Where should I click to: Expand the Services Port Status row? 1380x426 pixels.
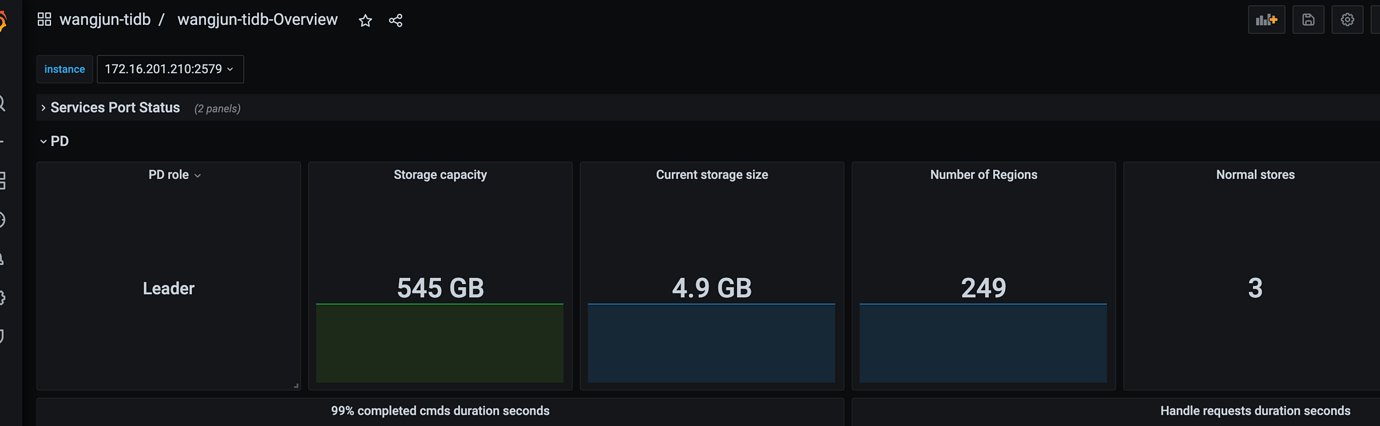(x=115, y=108)
